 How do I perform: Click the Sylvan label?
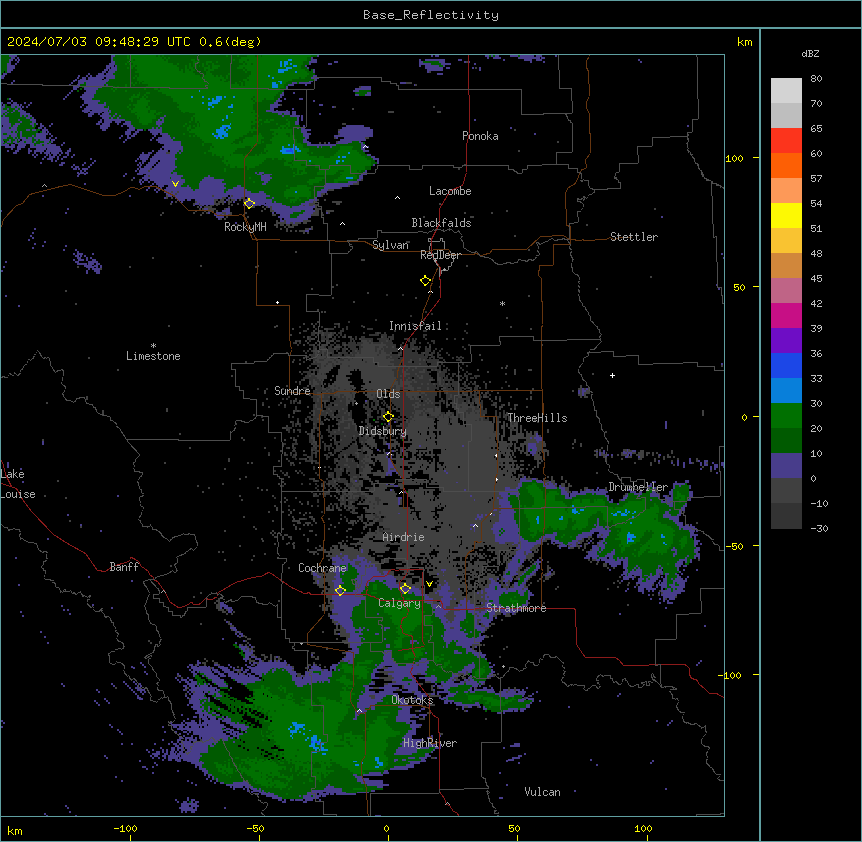[390, 245]
